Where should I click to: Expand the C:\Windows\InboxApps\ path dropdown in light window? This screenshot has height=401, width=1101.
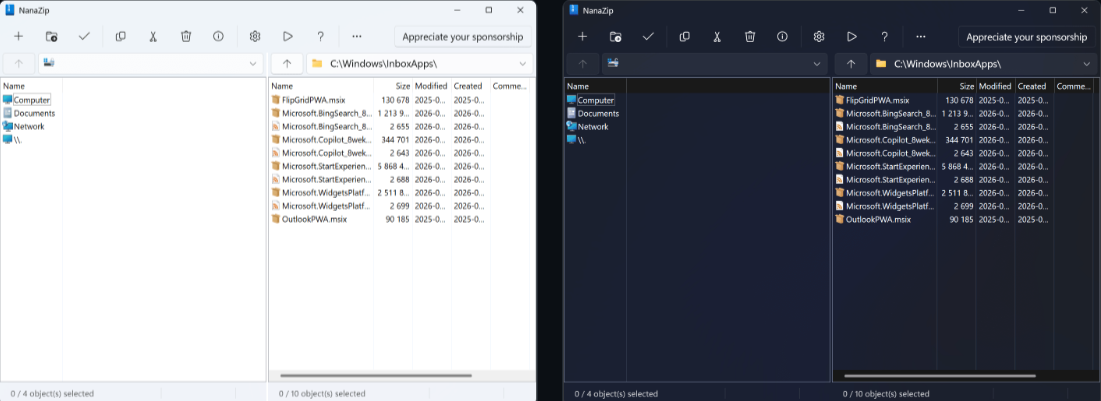[x=522, y=63]
